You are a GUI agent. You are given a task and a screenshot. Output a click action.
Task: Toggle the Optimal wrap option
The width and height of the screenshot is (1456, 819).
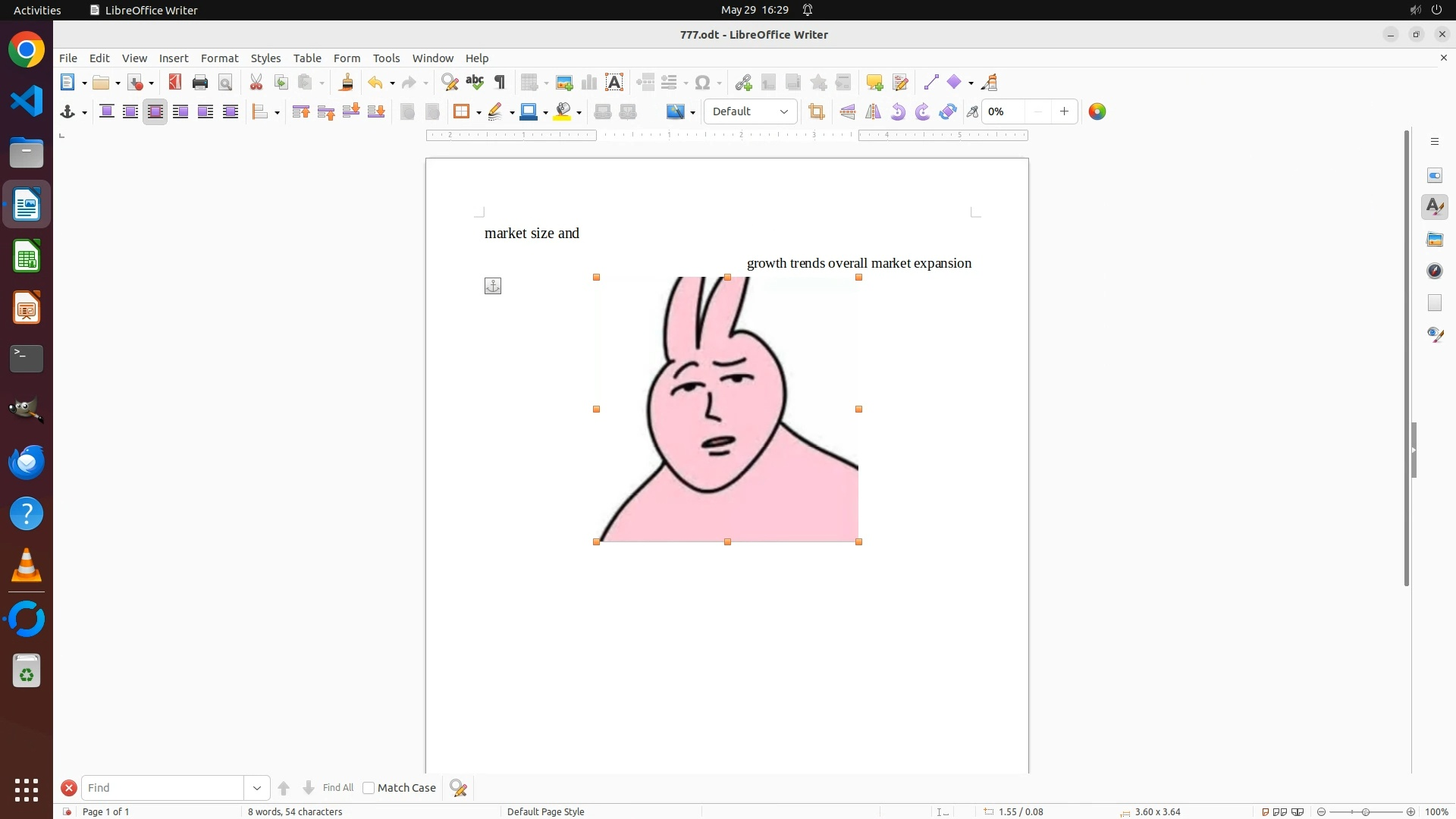(x=155, y=112)
